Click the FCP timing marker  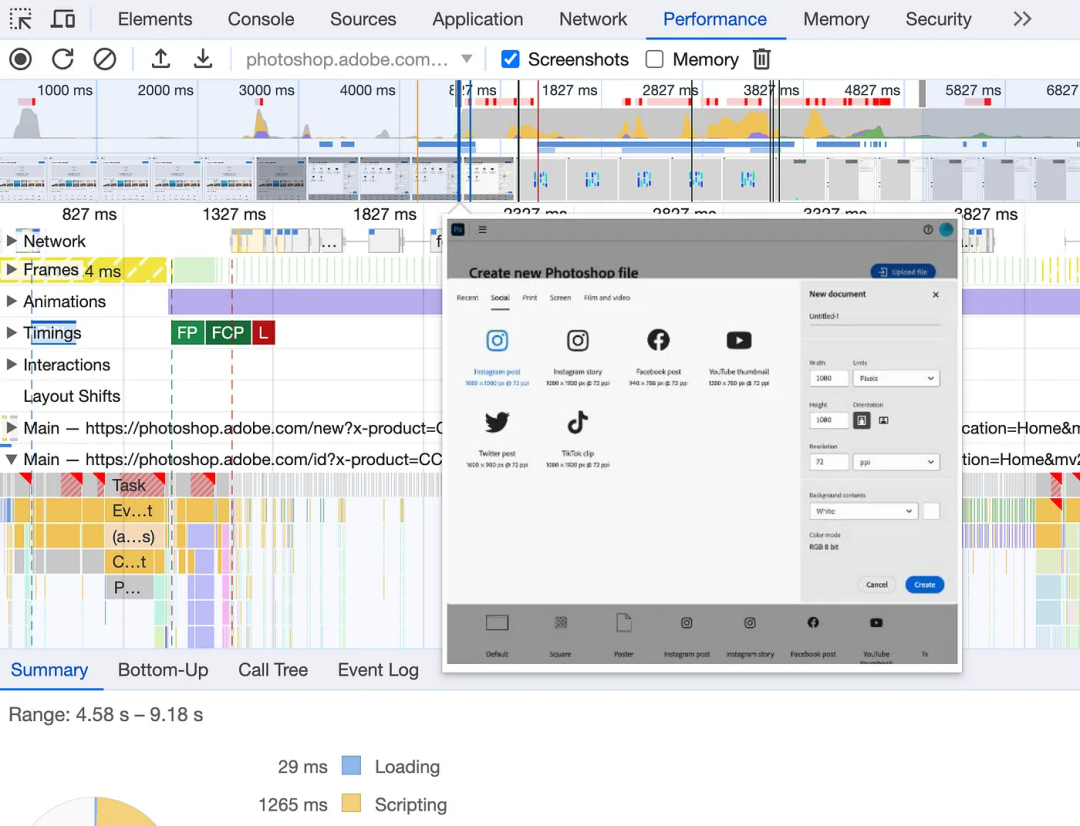coord(228,333)
